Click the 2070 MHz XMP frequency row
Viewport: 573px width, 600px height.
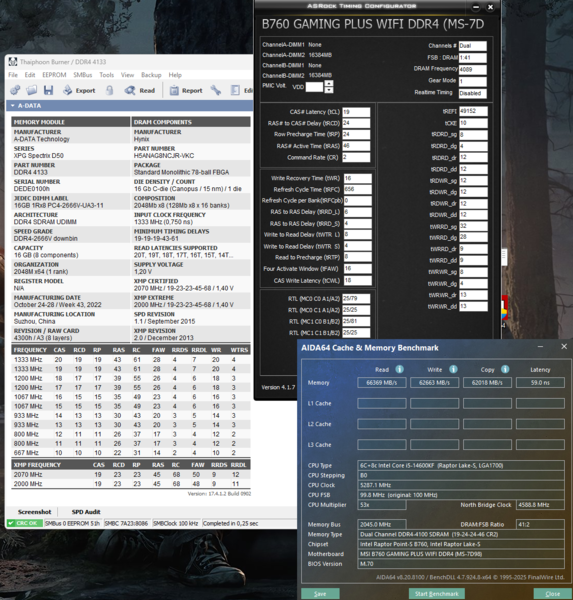pos(131,474)
